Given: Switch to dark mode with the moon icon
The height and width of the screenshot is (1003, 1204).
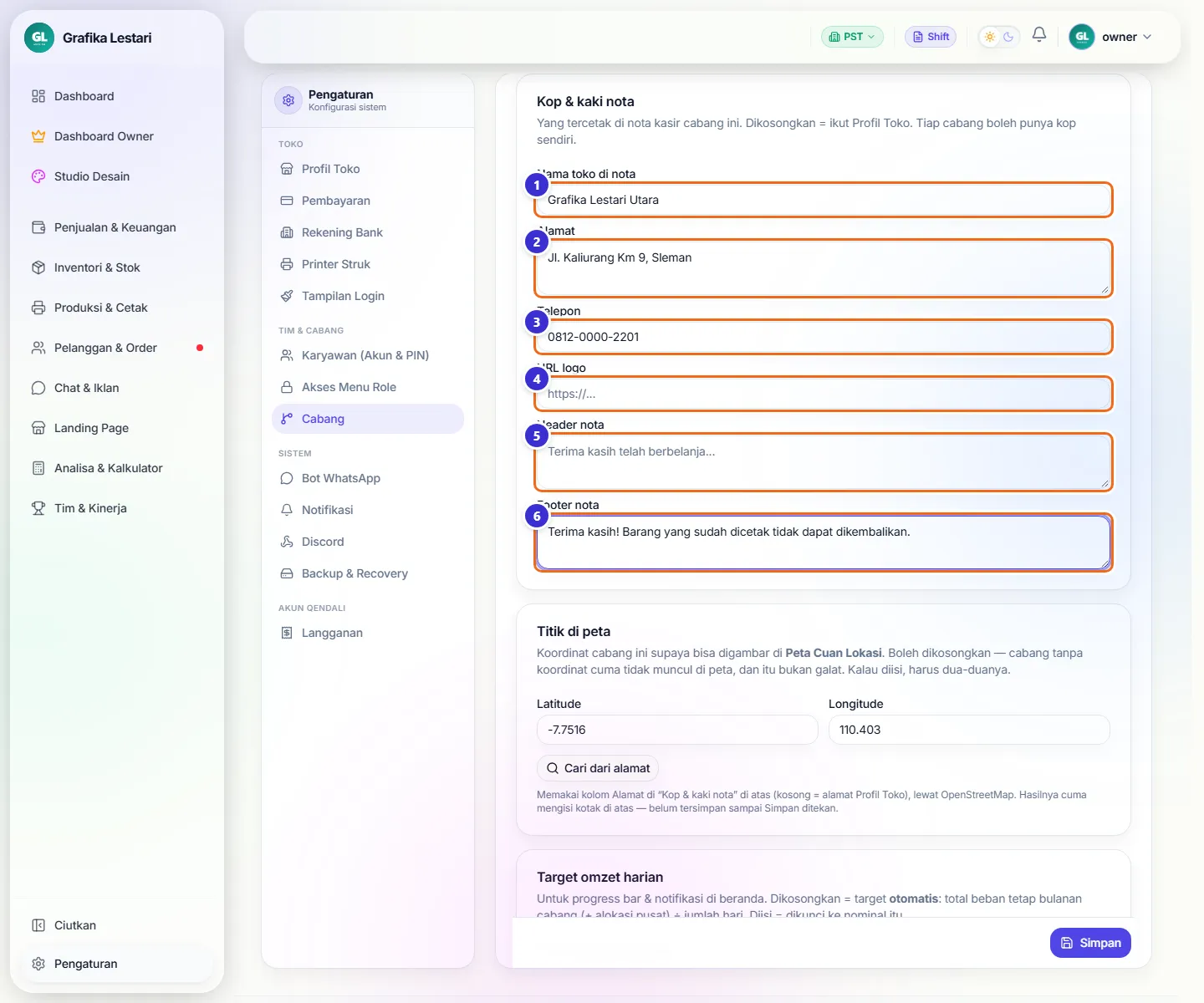Looking at the screenshot, I should [x=1008, y=37].
